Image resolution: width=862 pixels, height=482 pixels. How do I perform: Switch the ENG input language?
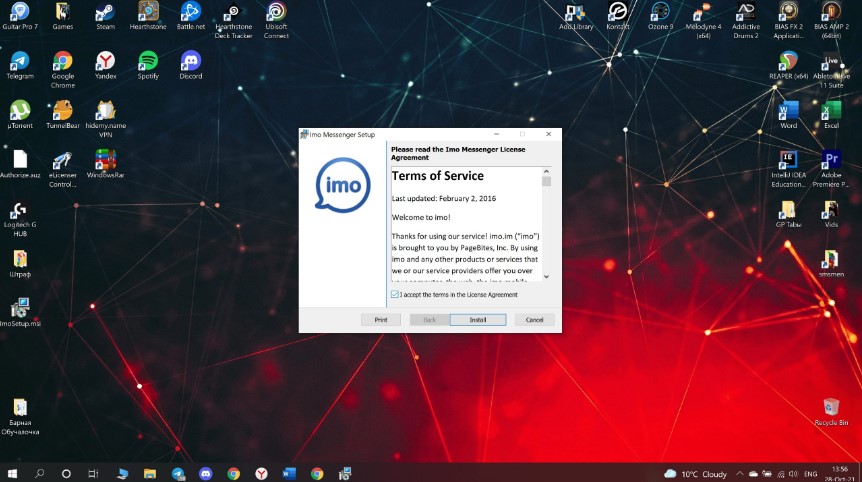point(810,474)
